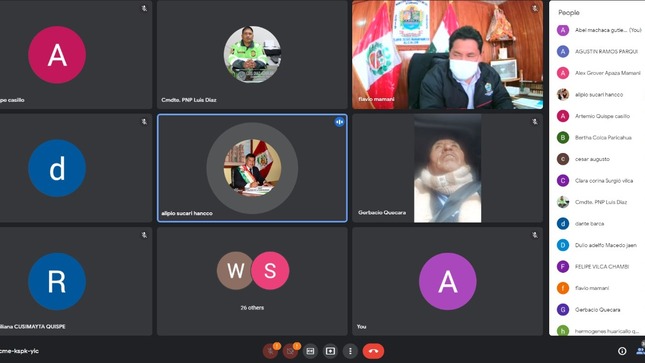Open the meeting details info icon
645x363 pixels.
[622, 351]
